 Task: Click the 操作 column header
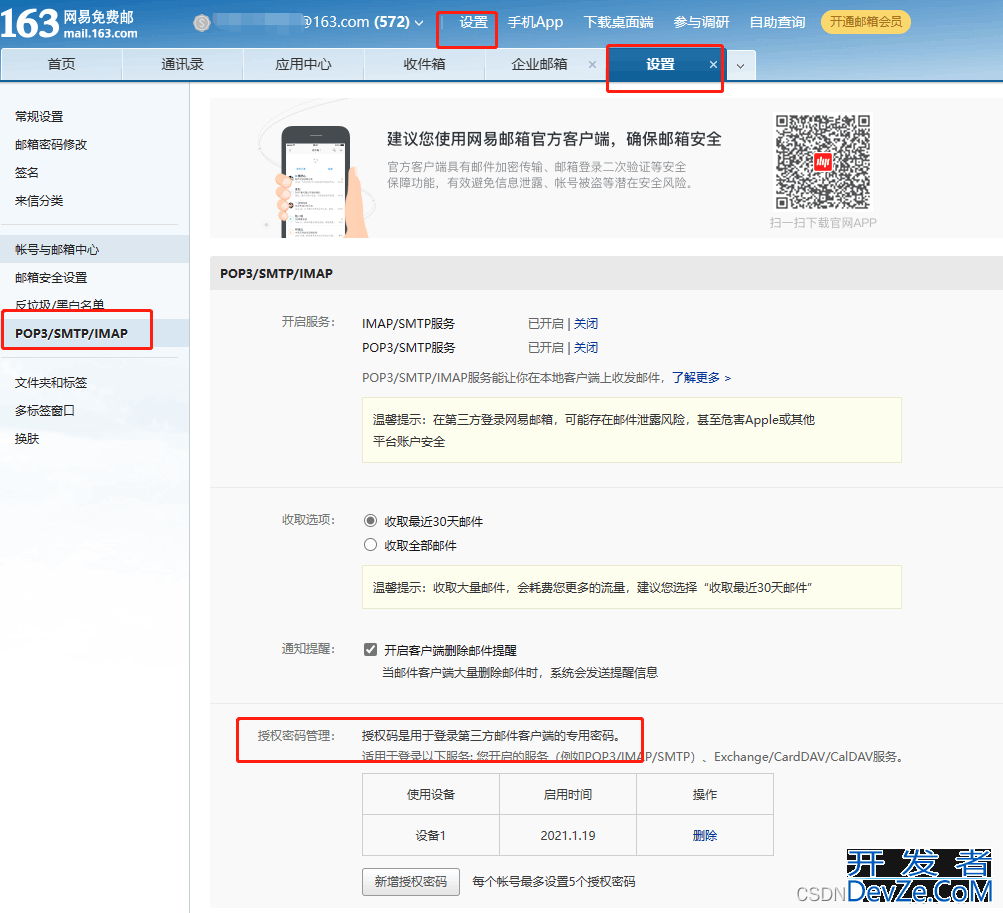705,794
